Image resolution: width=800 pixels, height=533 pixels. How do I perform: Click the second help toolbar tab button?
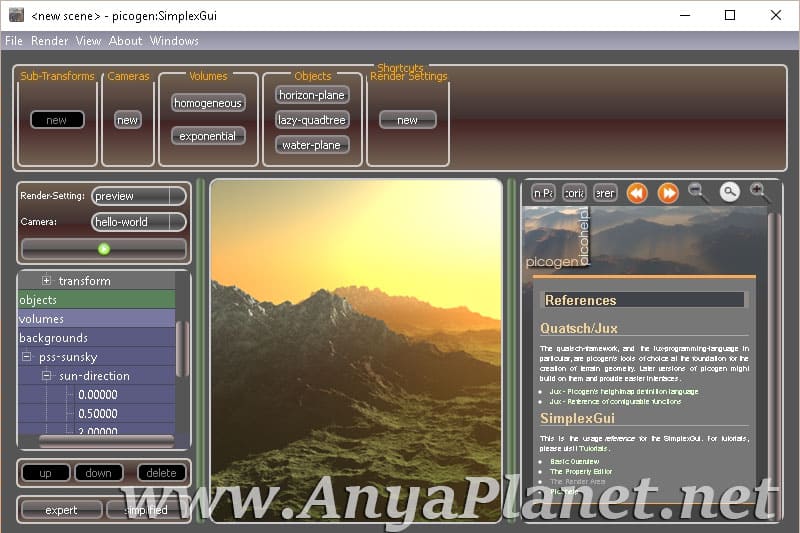pos(574,193)
